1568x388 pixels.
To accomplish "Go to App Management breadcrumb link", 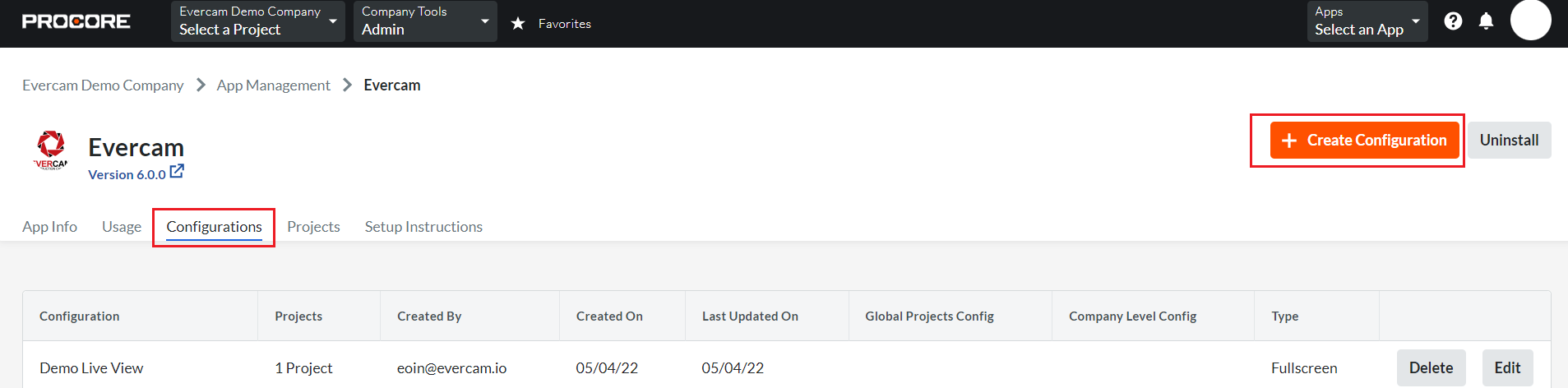I will [273, 85].
